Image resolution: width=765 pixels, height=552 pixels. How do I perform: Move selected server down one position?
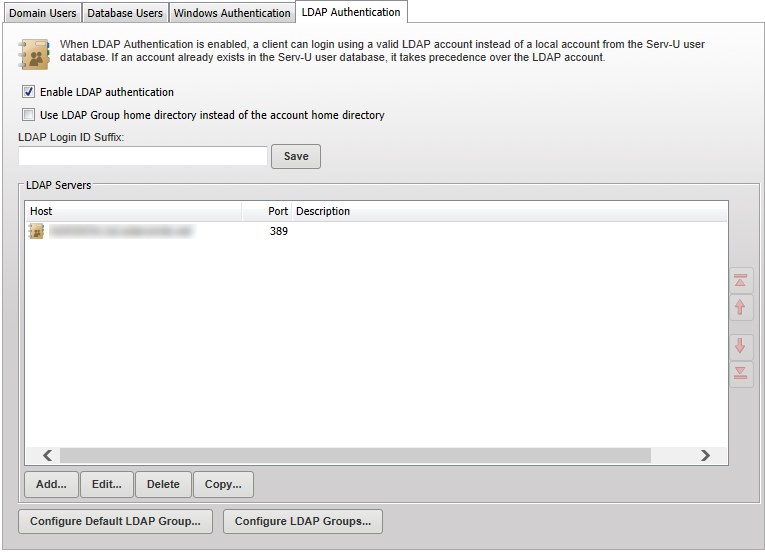point(741,346)
